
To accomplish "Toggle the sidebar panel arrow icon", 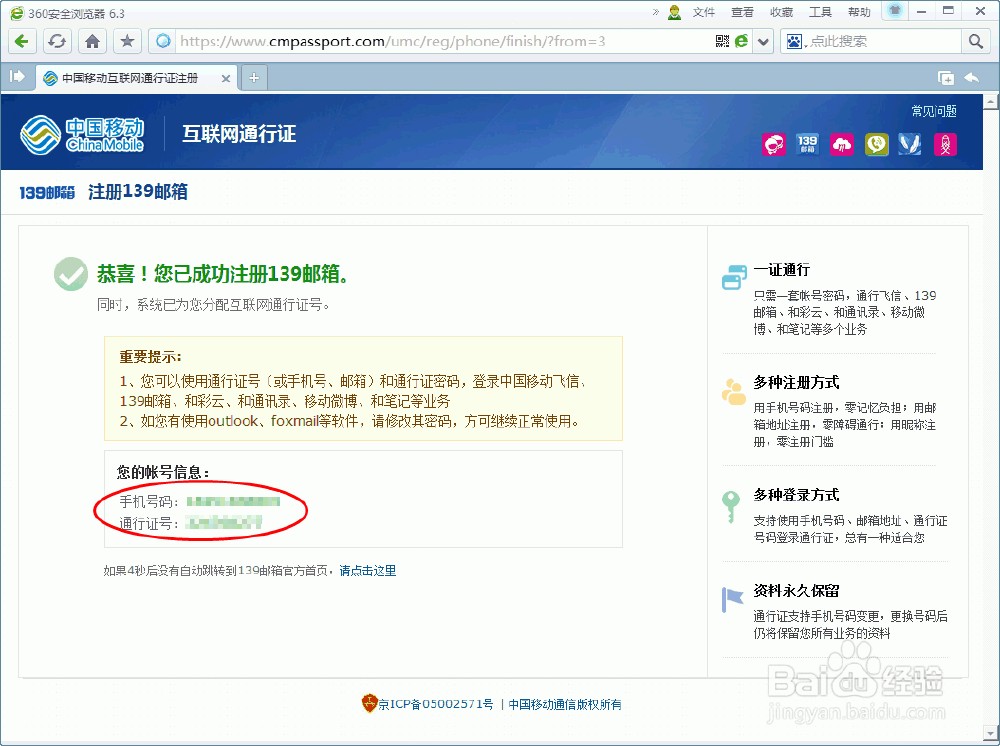I will click(17, 77).
